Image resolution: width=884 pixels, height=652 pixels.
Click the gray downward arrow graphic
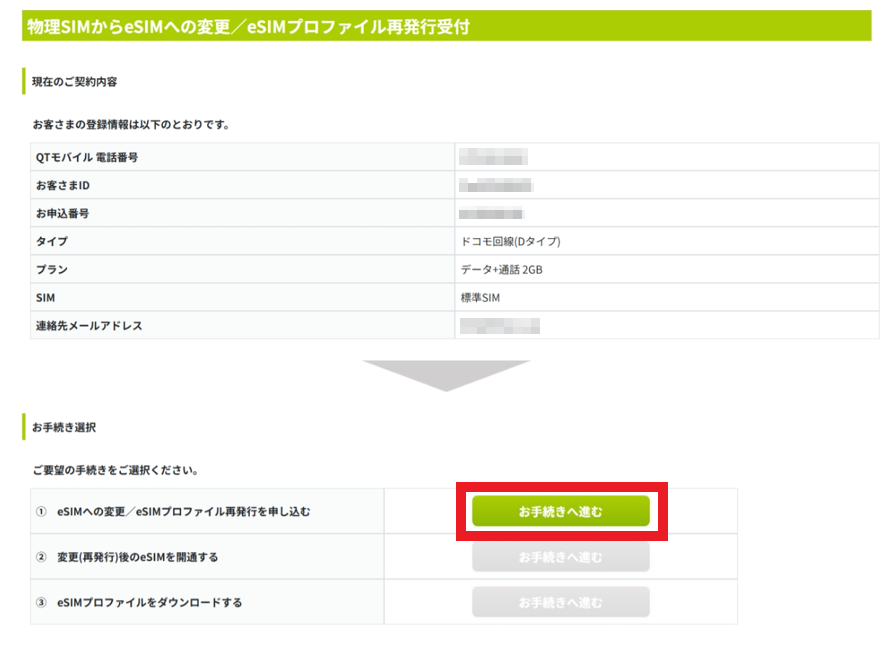pyautogui.click(x=445, y=375)
